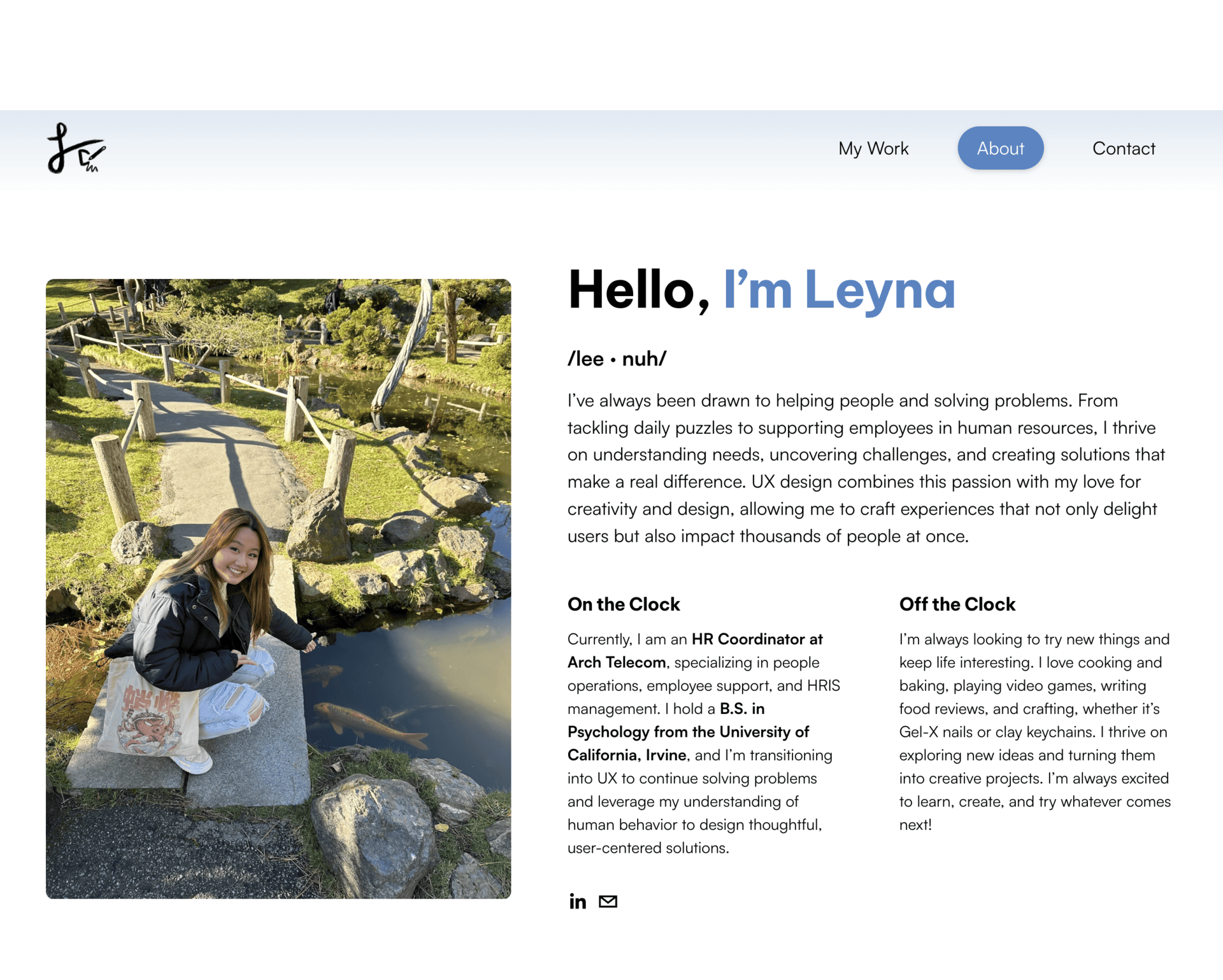The height and width of the screenshot is (980, 1223).
Task: Go to the My Work page
Action: point(873,148)
